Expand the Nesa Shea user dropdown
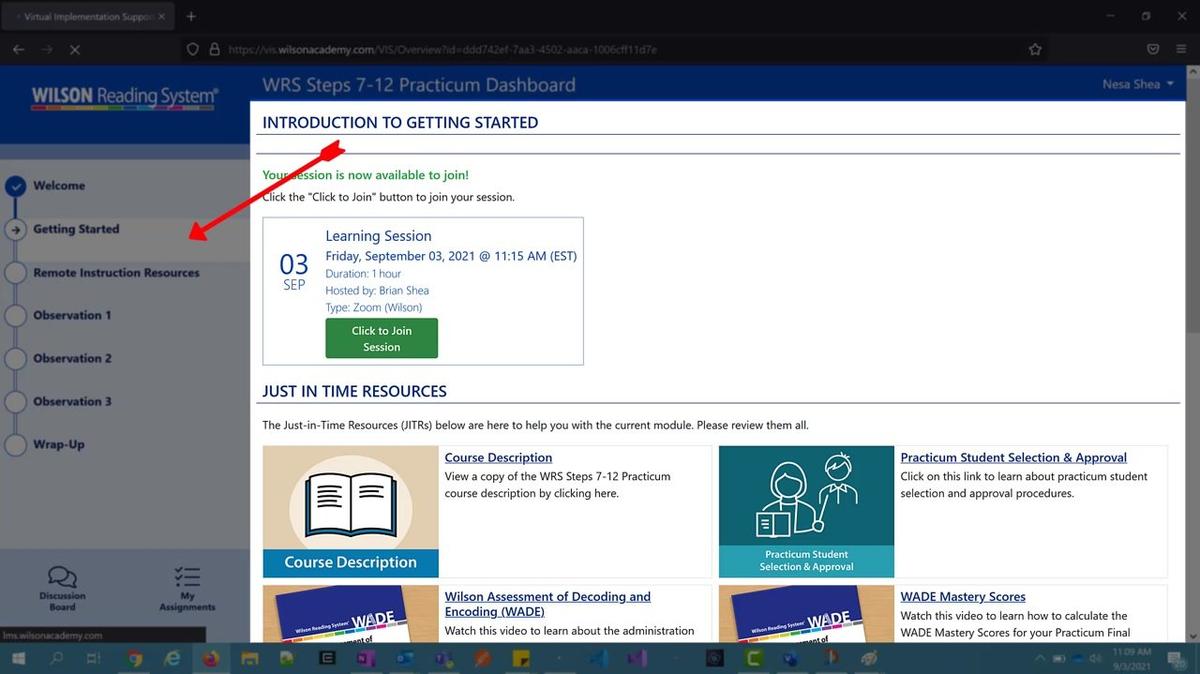The image size is (1200, 674). (x=1138, y=84)
